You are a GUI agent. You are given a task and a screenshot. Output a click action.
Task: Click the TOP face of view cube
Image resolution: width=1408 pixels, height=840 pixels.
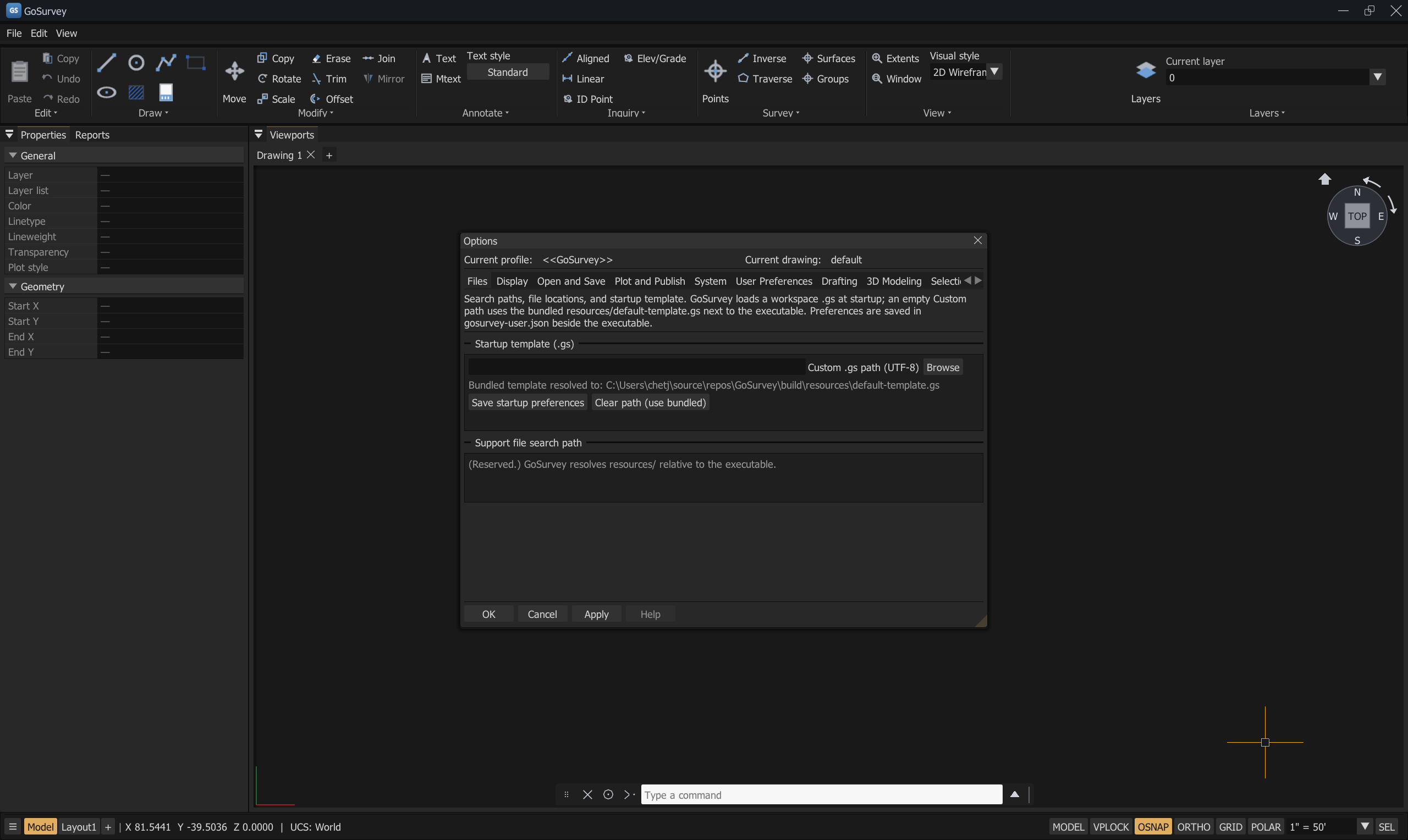(x=1356, y=216)
